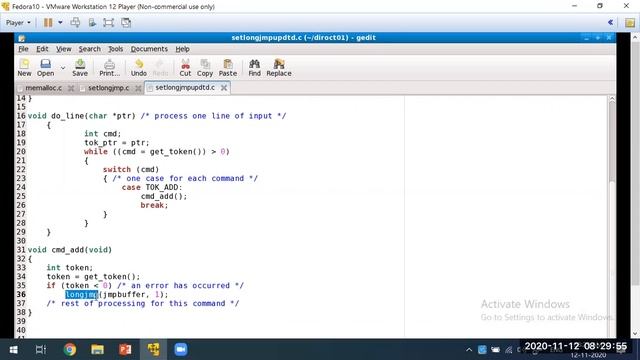Close the setlongjmpupdtd.c tab
The width and height of the screenshot is (640, 360).
pyautogui.click(x=224, y=88)
